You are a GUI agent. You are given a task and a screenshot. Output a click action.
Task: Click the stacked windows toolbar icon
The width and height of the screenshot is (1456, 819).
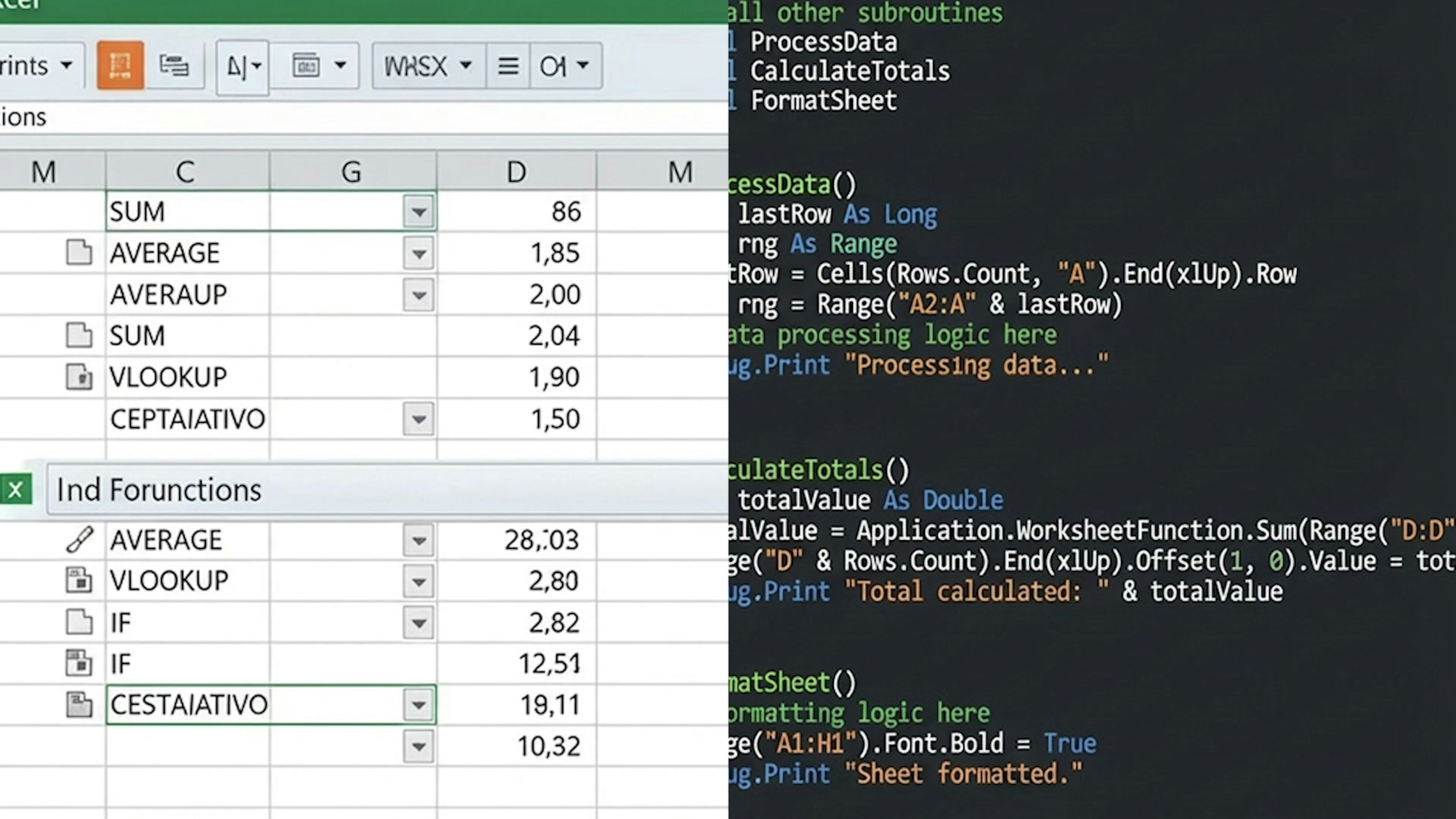174,66
